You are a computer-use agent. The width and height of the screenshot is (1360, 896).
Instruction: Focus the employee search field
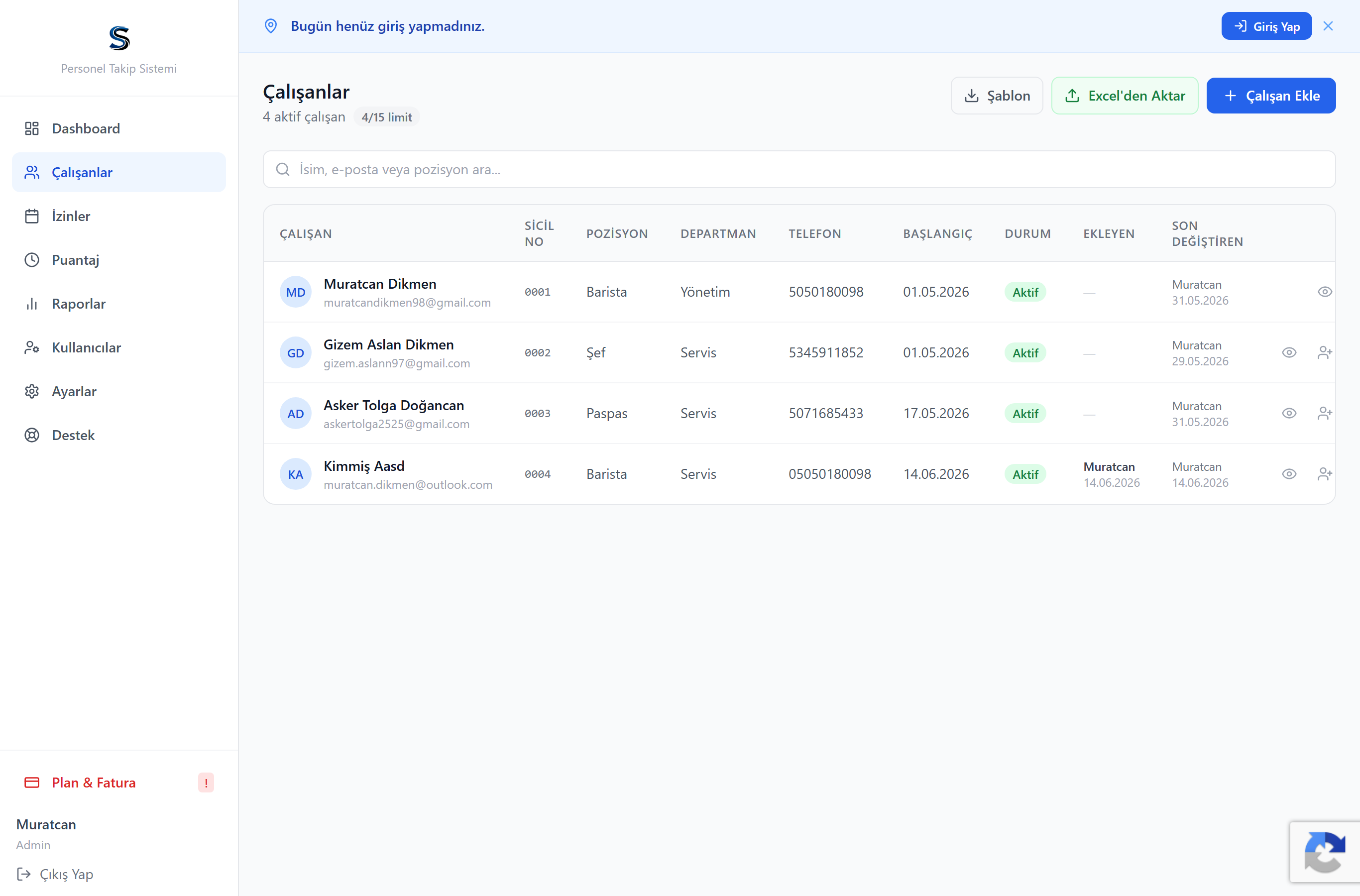click(799, 169)
